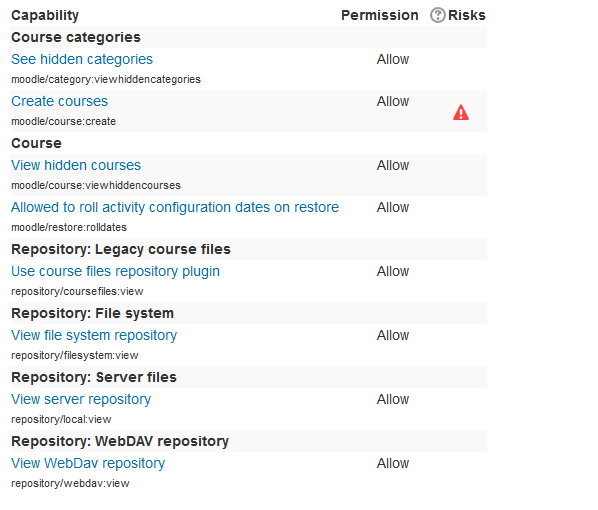The height and width of the screenshot is (510, 598).
Task: Open View file system repository link
Action: point(94,336)
